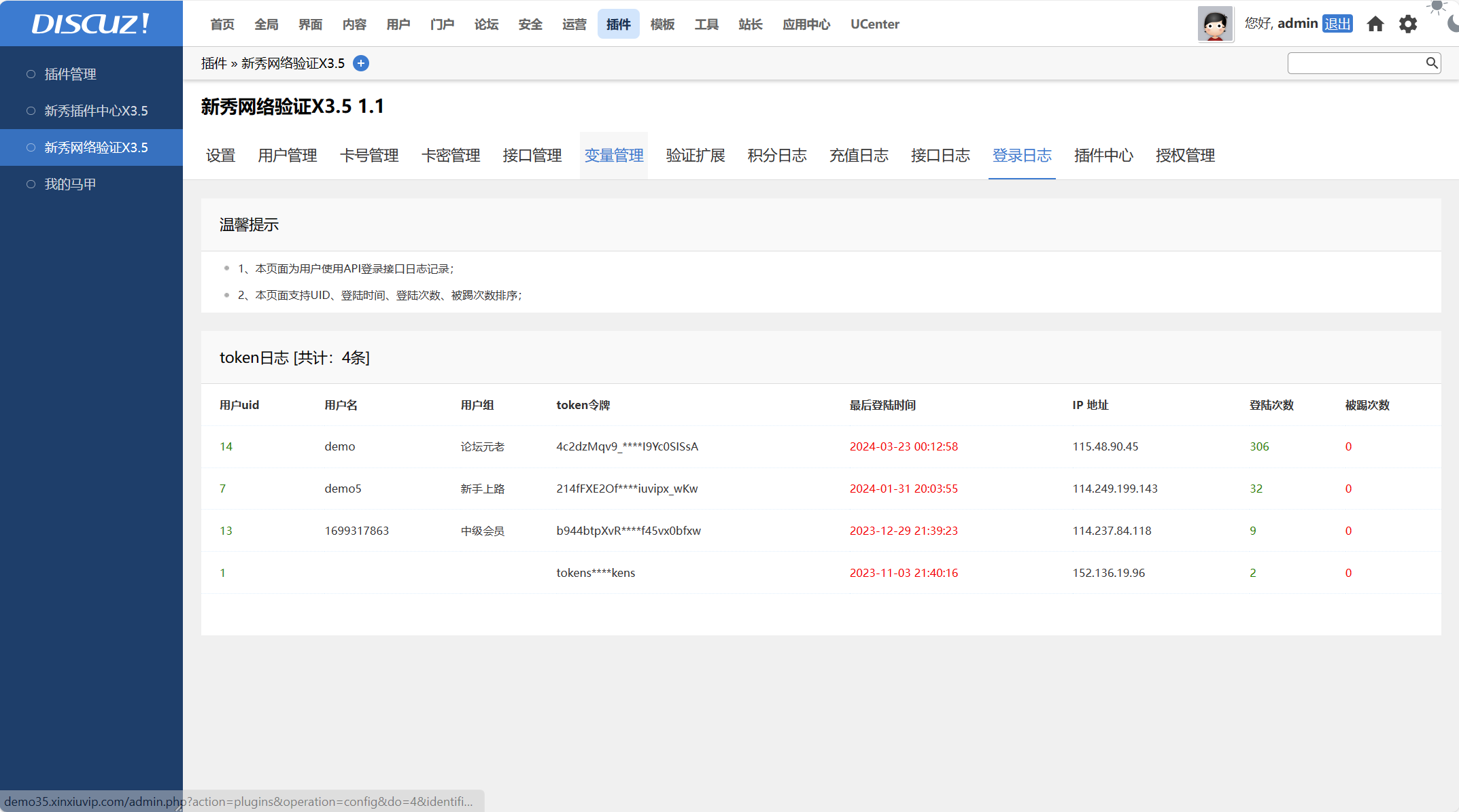Click the admin username link

(1297, 24)
